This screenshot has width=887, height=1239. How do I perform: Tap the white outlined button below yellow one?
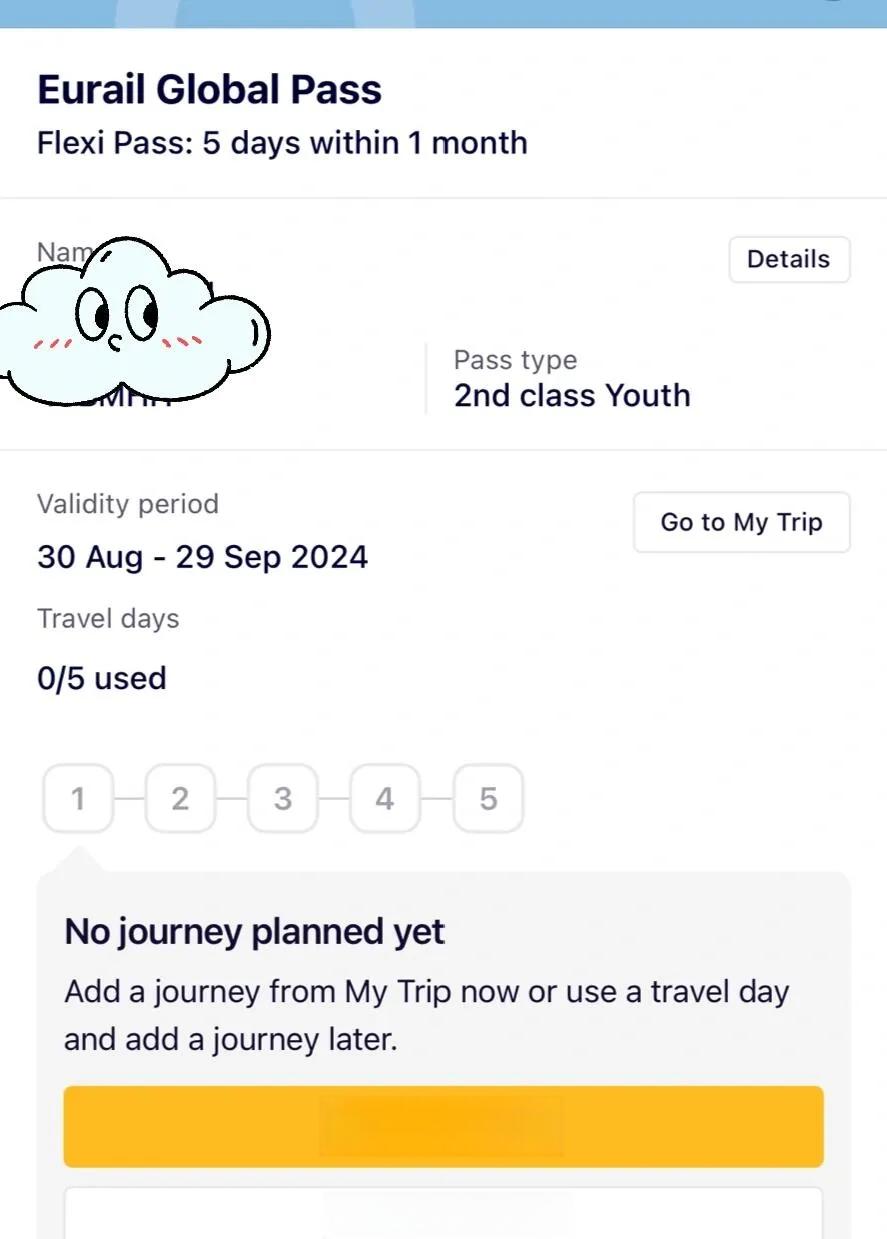[443, 1213]
